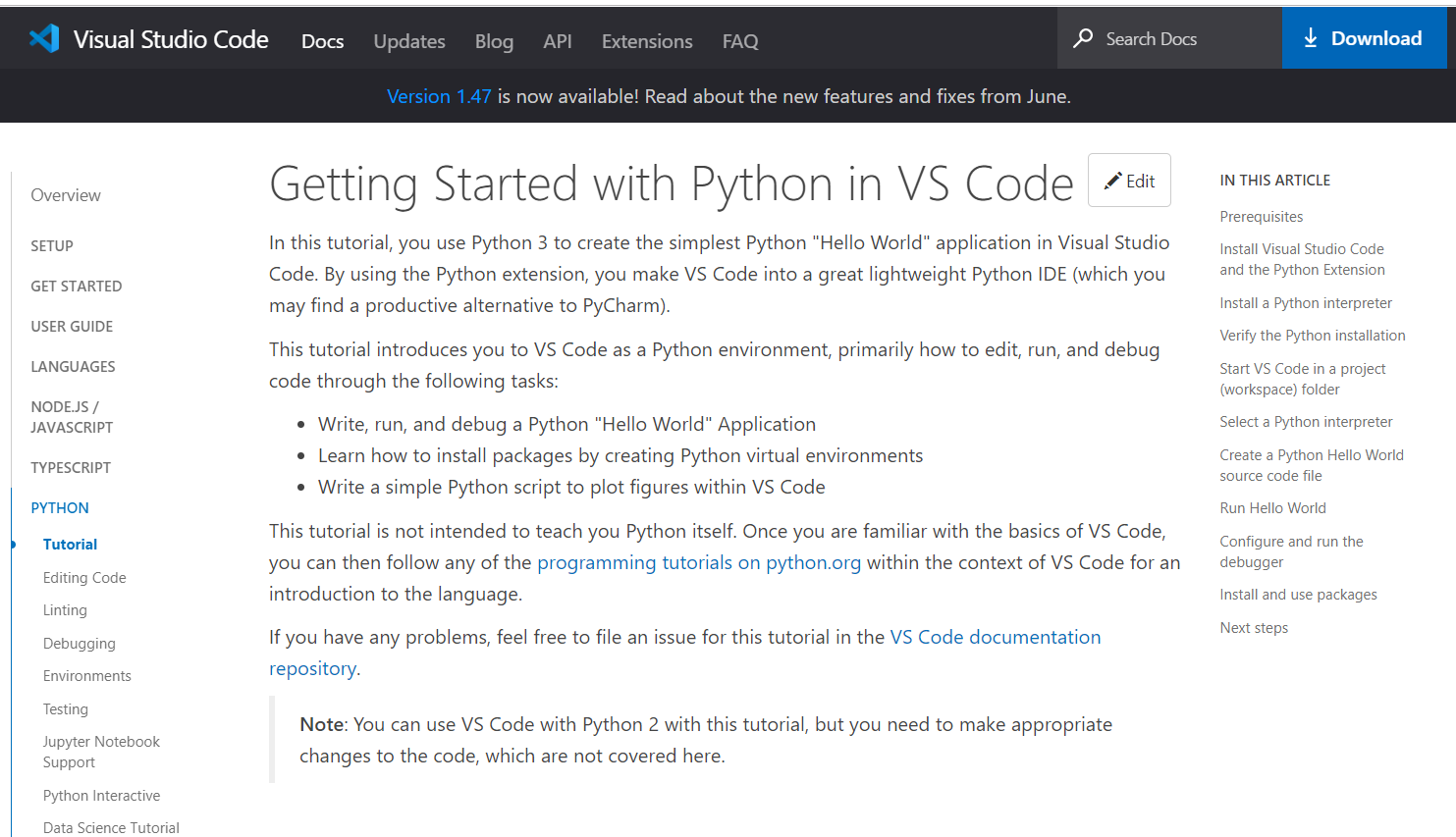This screenshot has height=837, width=1456.
Task: Open the Data Science Tutorial page
Action: [x=111, y=828]
